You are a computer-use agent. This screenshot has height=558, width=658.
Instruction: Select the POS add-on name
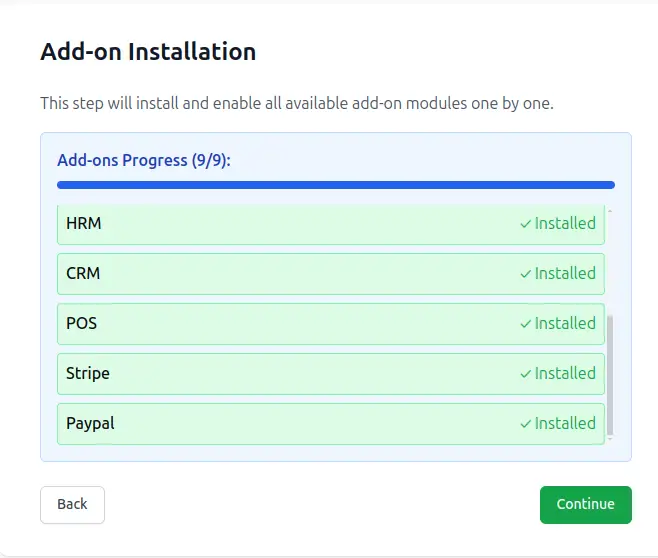82,323
